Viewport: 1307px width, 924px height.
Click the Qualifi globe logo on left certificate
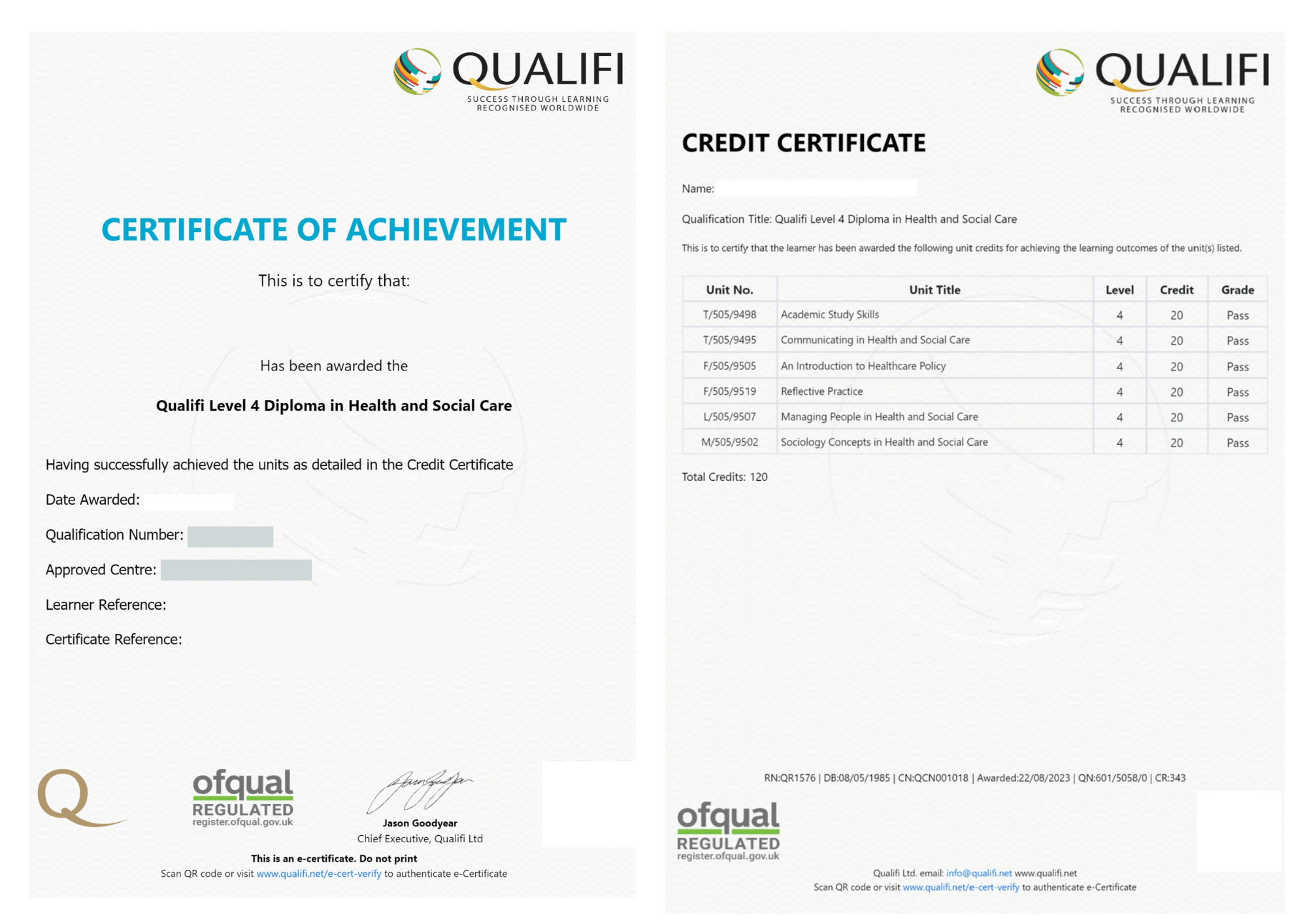coord(417,71)
